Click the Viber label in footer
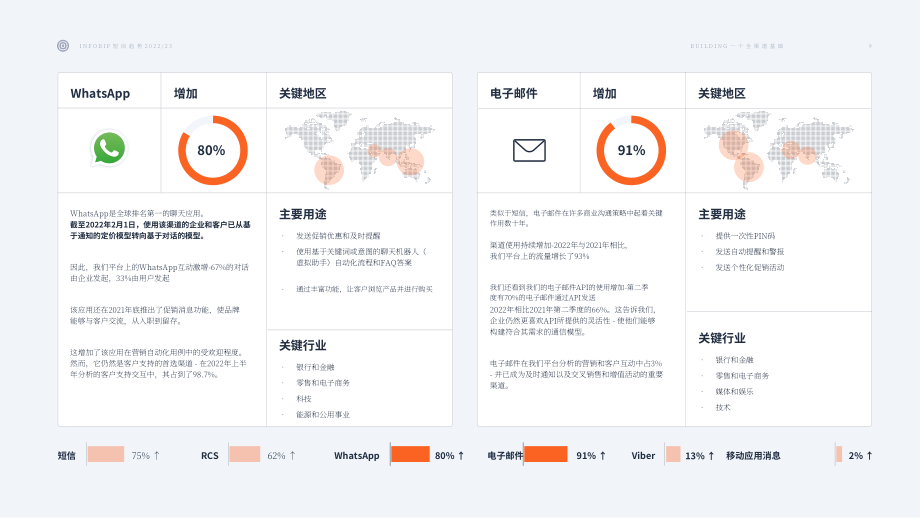This screenshot has width=920, height=518. [x=643, y=456]
